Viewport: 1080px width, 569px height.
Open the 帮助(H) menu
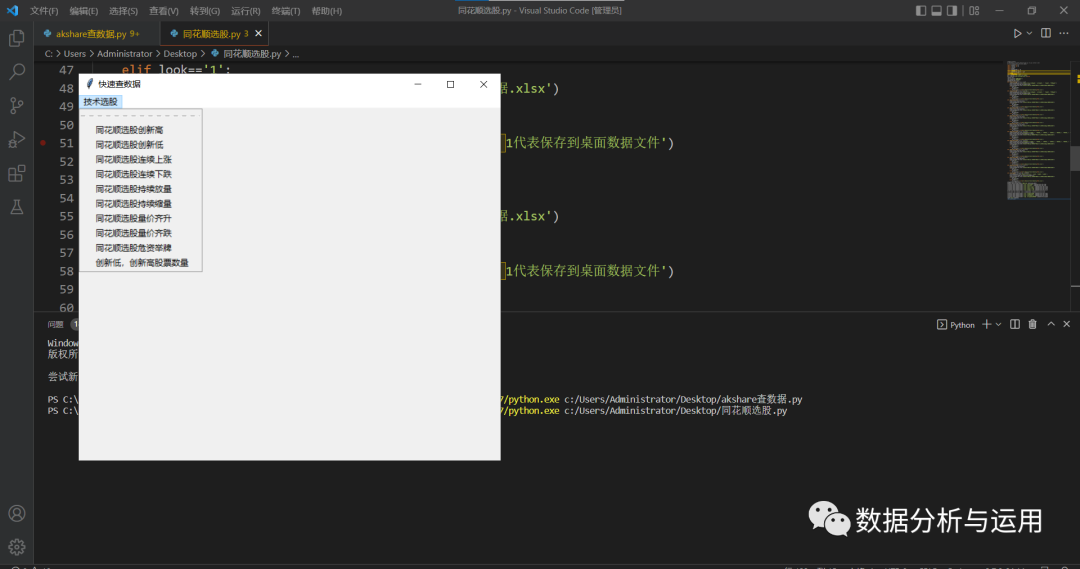pyautogui.click(x=326, y=11)
